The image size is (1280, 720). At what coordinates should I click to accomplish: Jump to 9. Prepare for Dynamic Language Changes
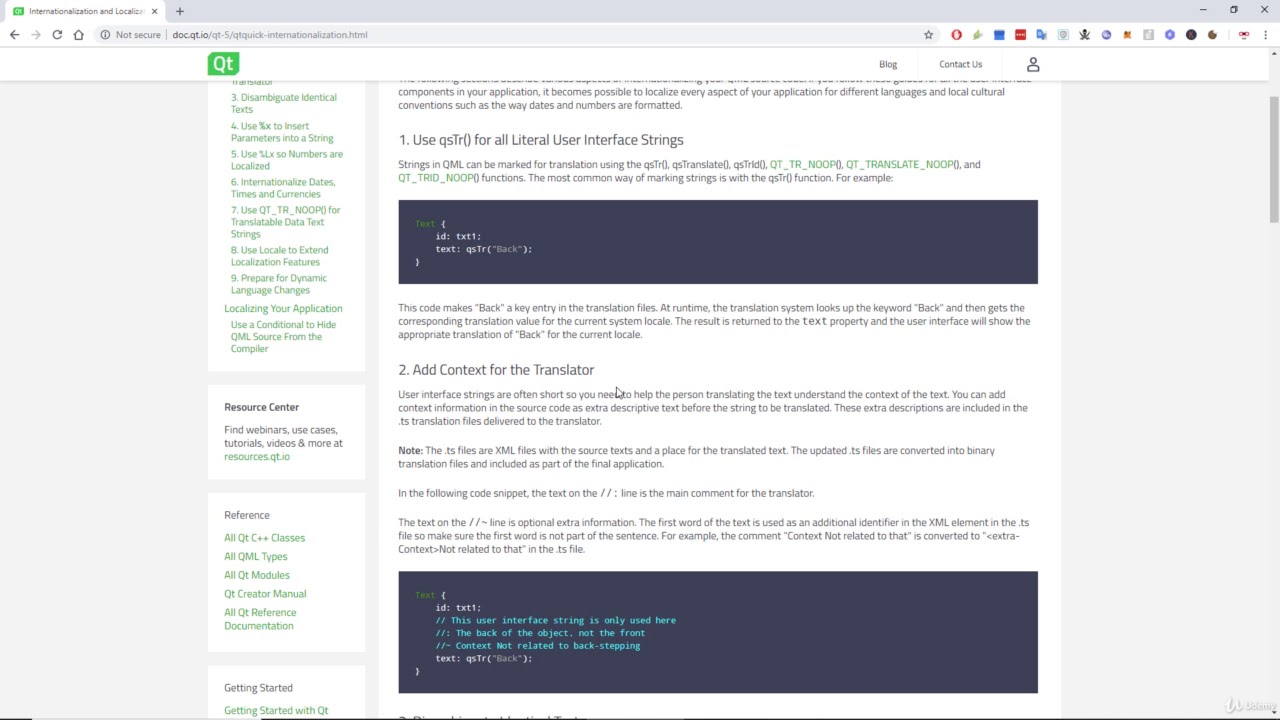tap(278, 284)
